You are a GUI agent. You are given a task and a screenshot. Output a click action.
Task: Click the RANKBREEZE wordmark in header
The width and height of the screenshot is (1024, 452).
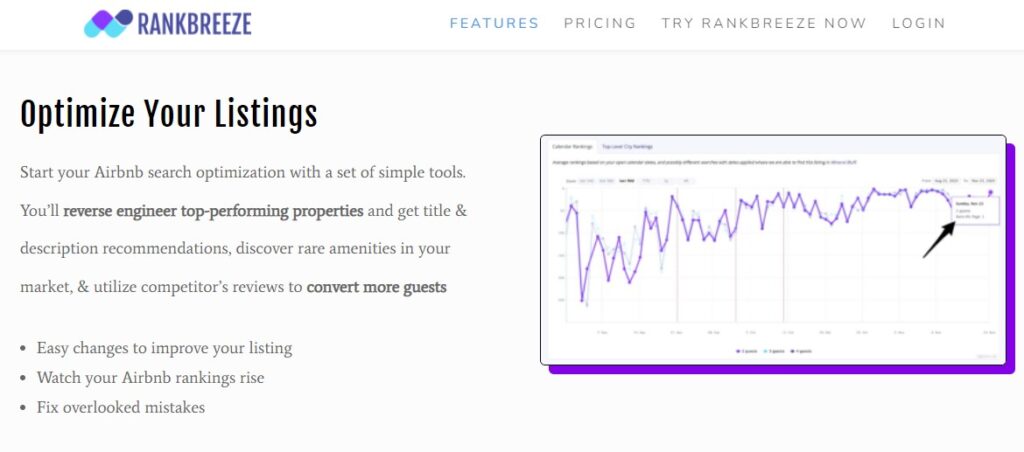tap(195, 24)
